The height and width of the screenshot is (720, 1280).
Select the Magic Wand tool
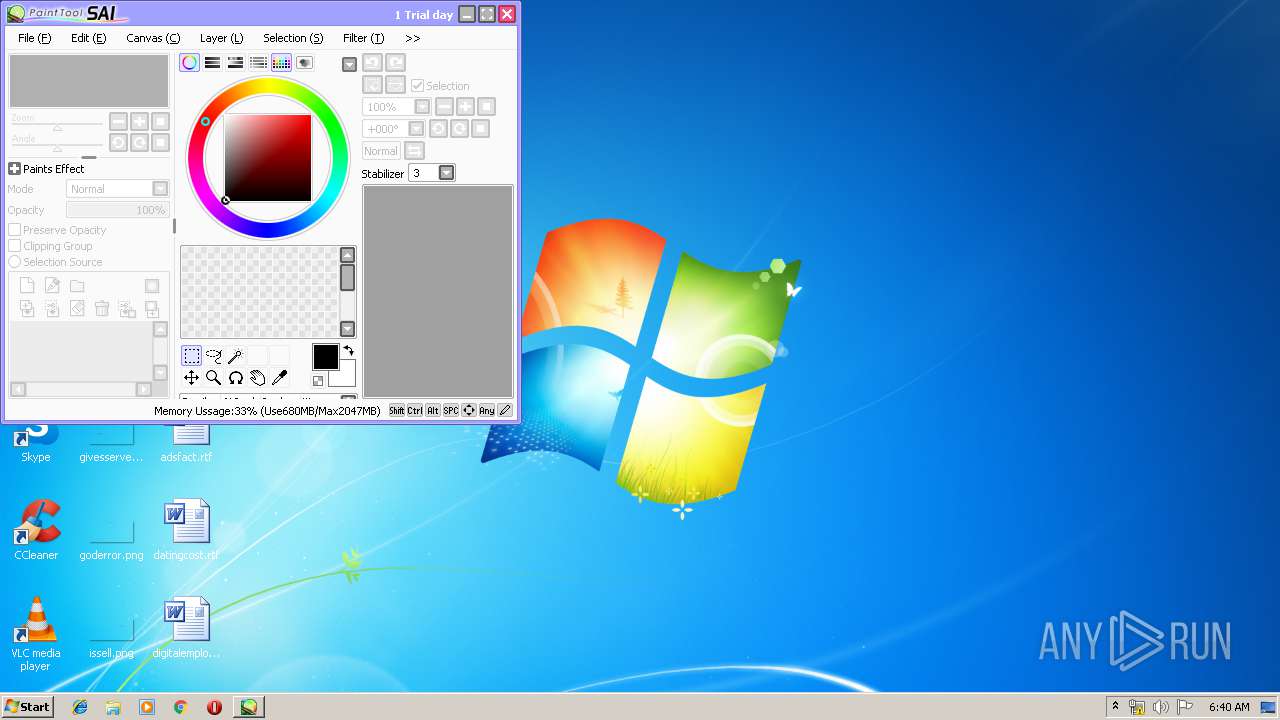point(235,356)
